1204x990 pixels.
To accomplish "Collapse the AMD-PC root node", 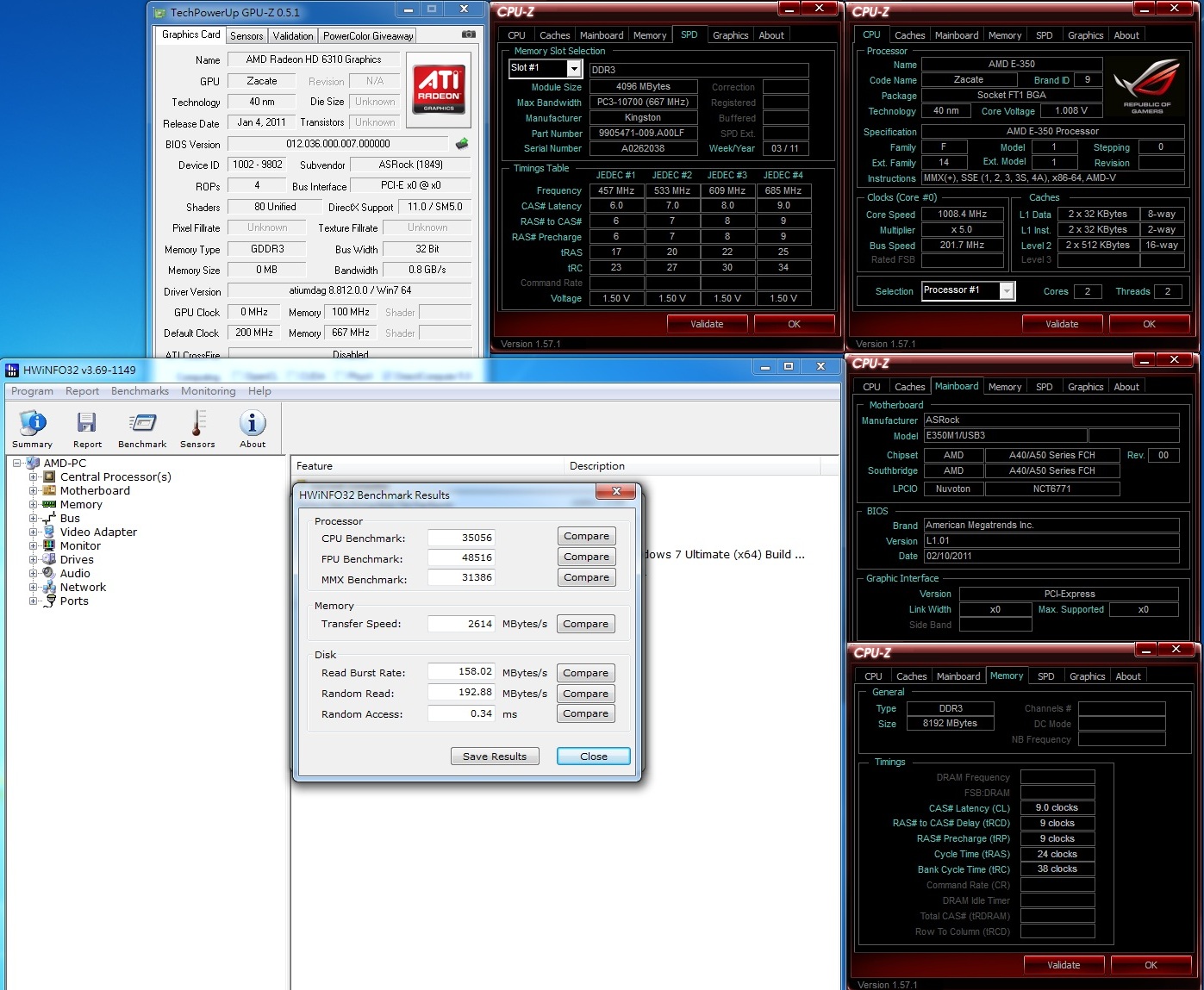I will [16, 463].
